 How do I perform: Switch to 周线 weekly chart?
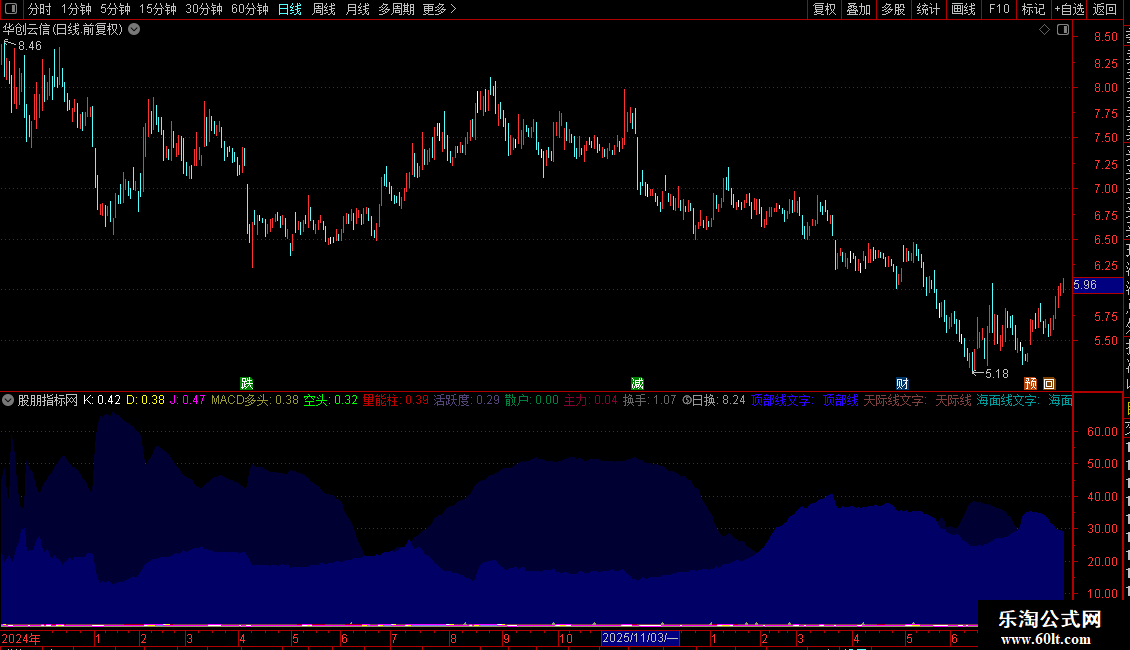324,9
